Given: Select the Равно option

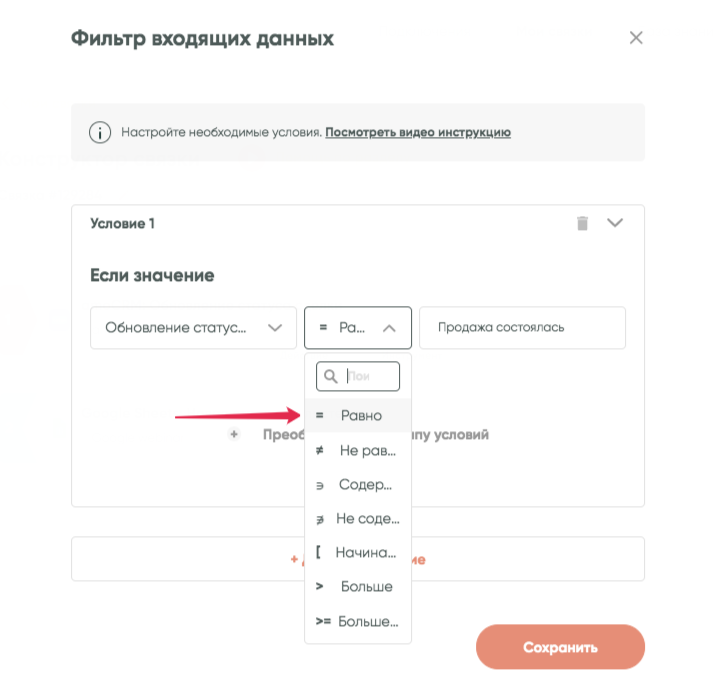Looking at the screenshot, I should pos(358,415).
